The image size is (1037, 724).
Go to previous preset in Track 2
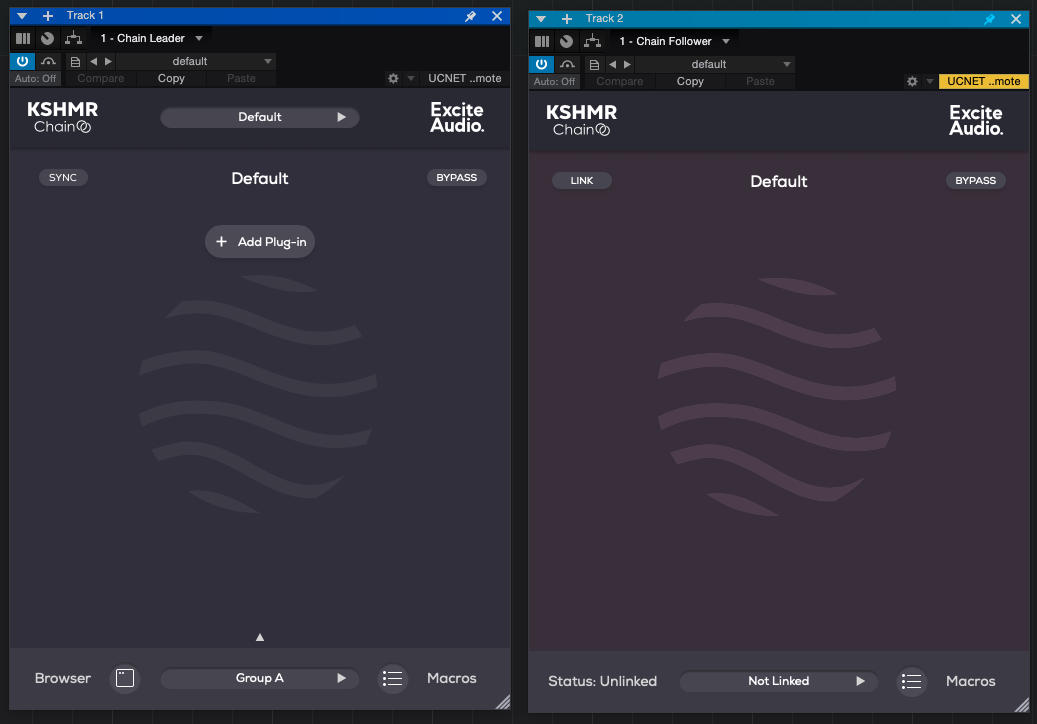(612, 64)
